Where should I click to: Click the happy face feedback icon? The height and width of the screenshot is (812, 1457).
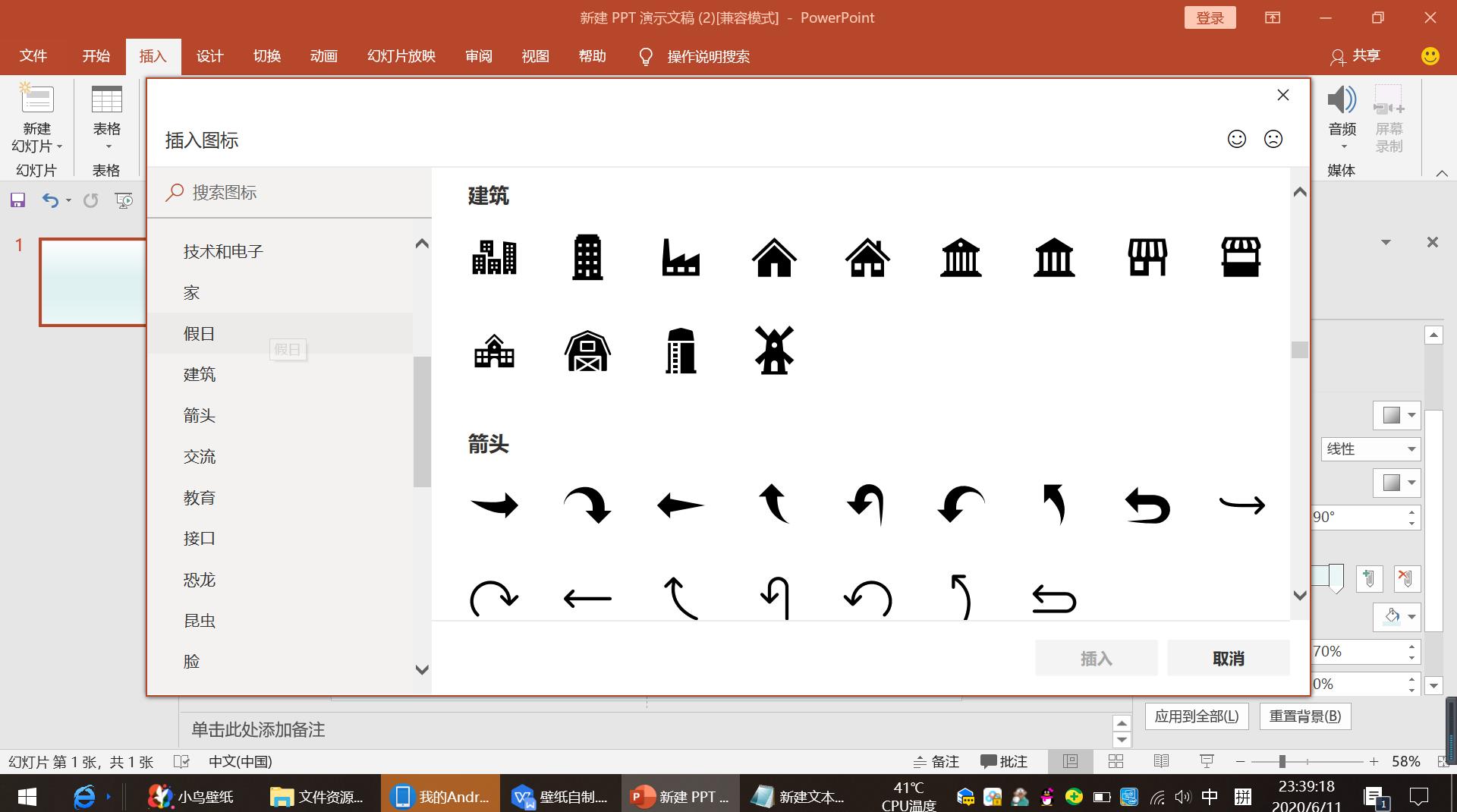1235,139
